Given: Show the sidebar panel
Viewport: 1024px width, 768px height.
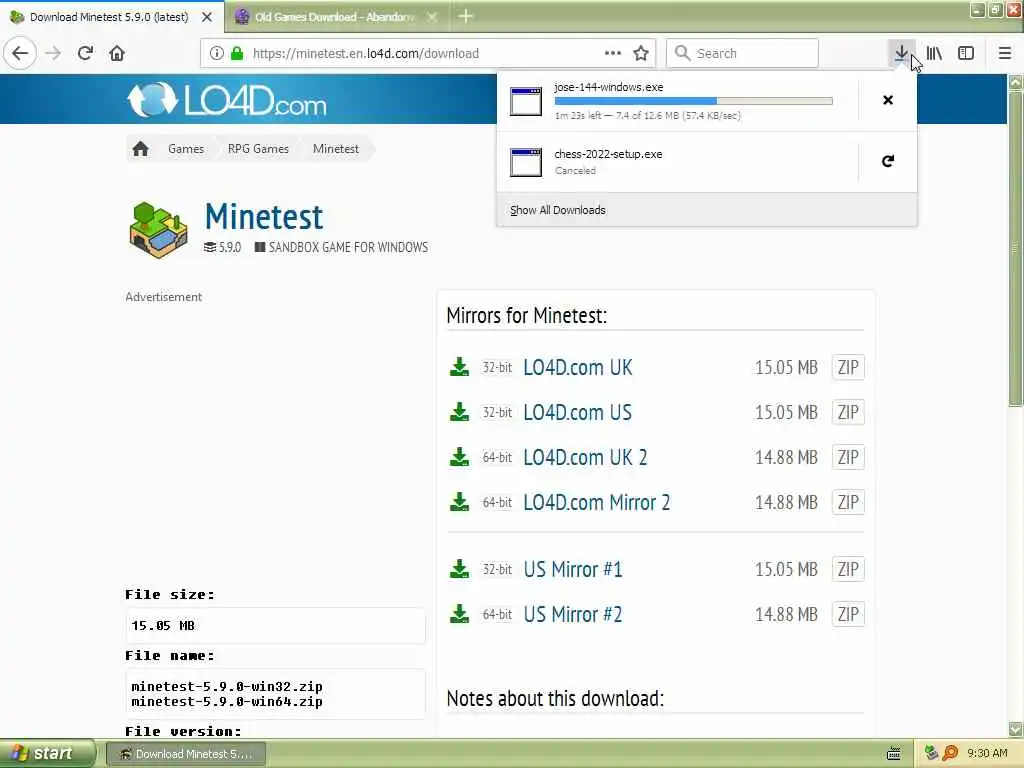Looking at the screenshot, I should click(966, 53).
